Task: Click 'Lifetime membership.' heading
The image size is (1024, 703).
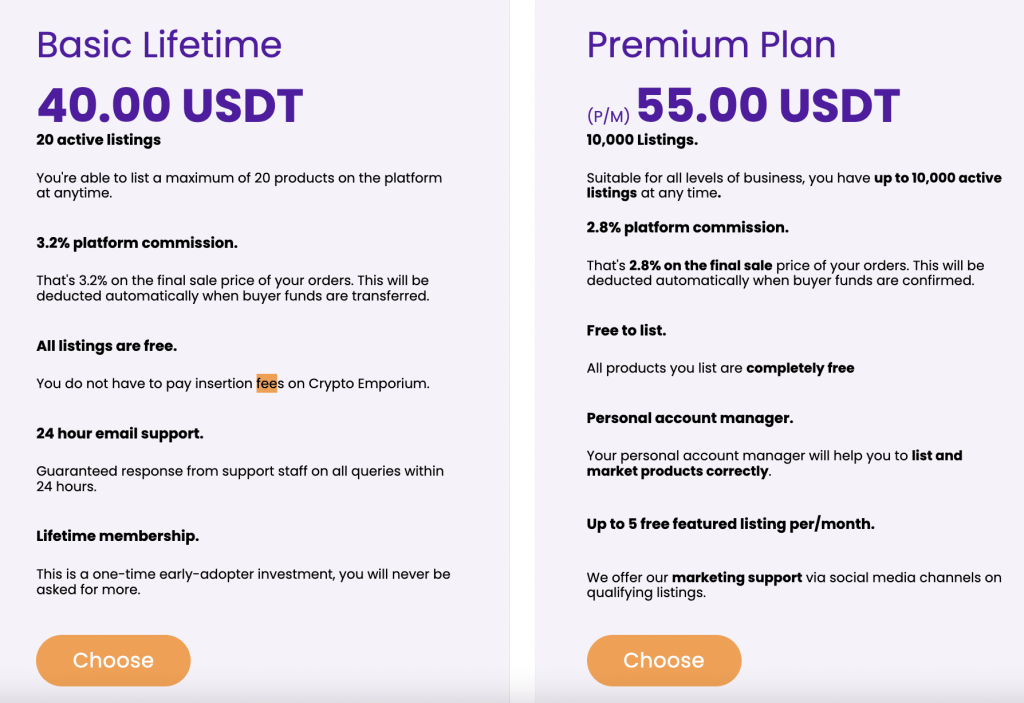Action: pyautogui.click(x=118, y=536)
